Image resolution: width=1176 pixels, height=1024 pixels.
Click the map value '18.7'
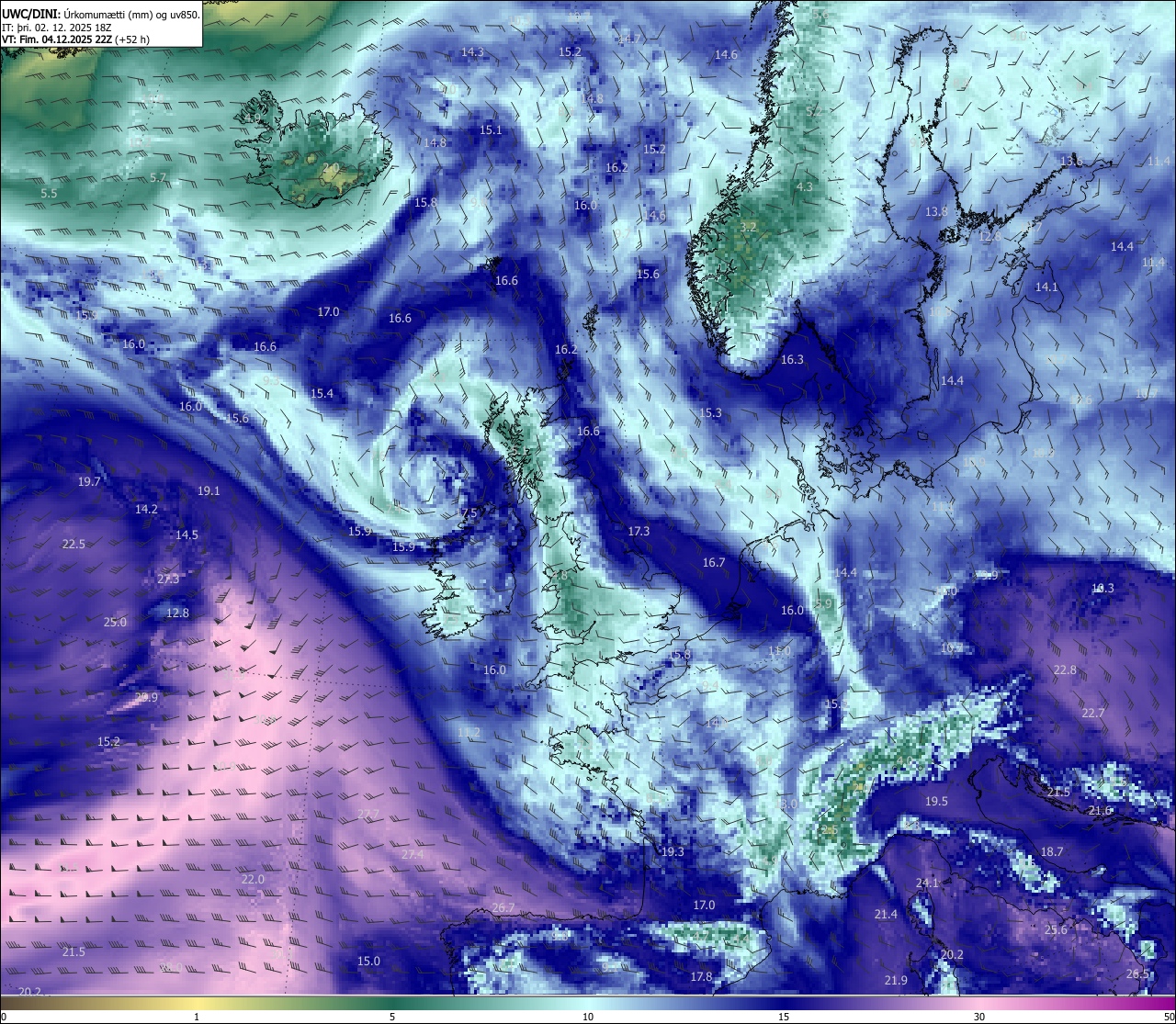[1052, 852]
